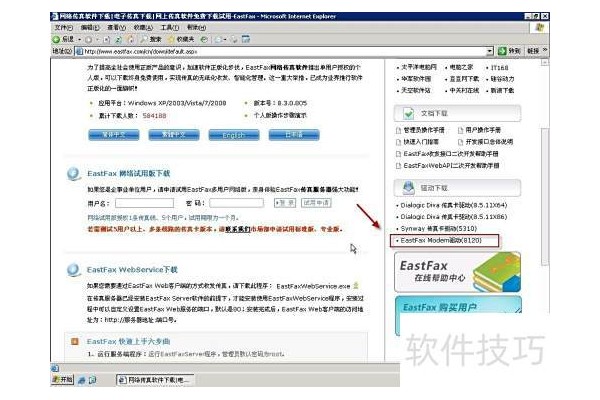Open the 帮助(H) Help menu

tap(196, 28)
